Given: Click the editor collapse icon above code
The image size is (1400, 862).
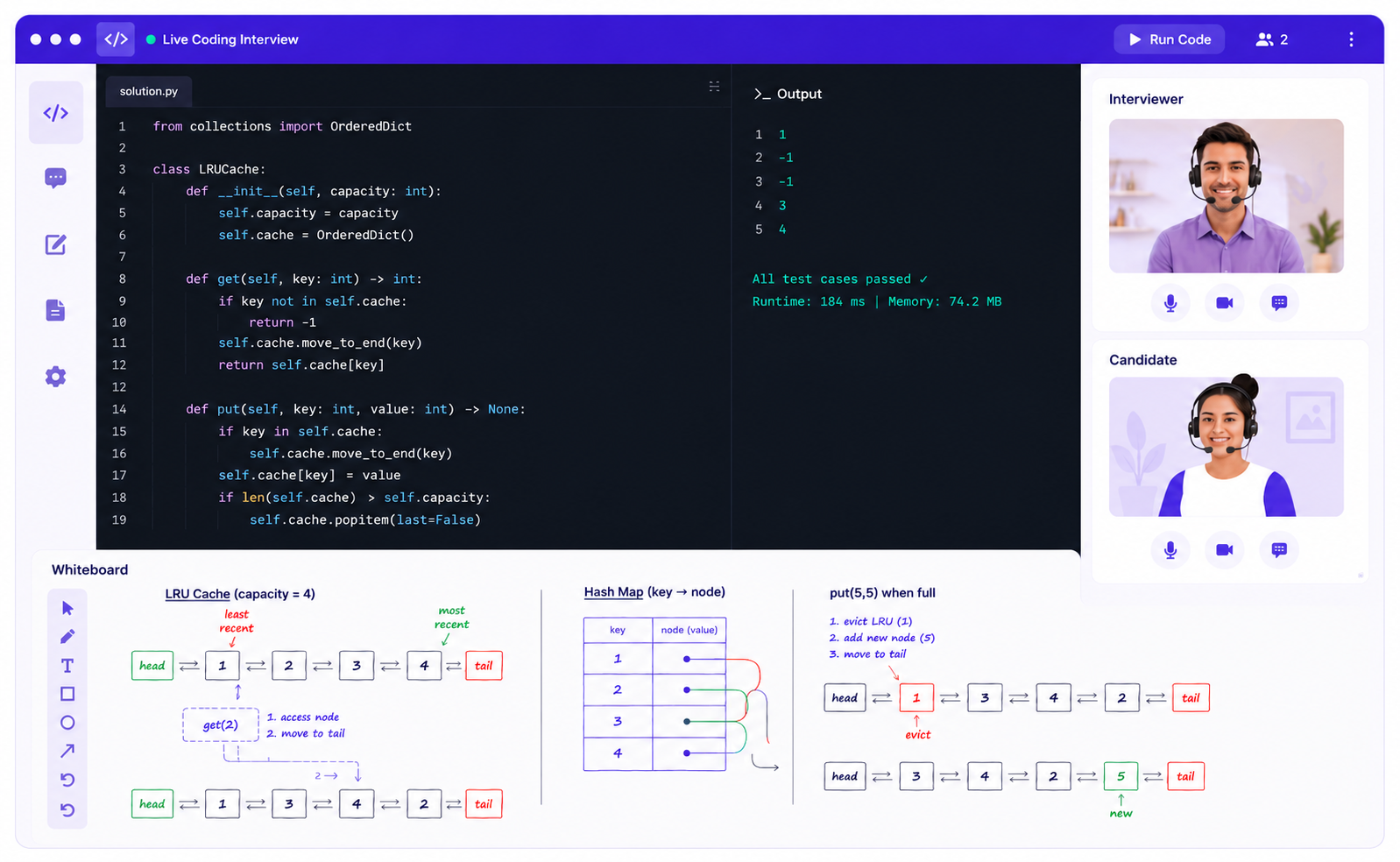Looking at the screenshot, I should coord(714,87).
